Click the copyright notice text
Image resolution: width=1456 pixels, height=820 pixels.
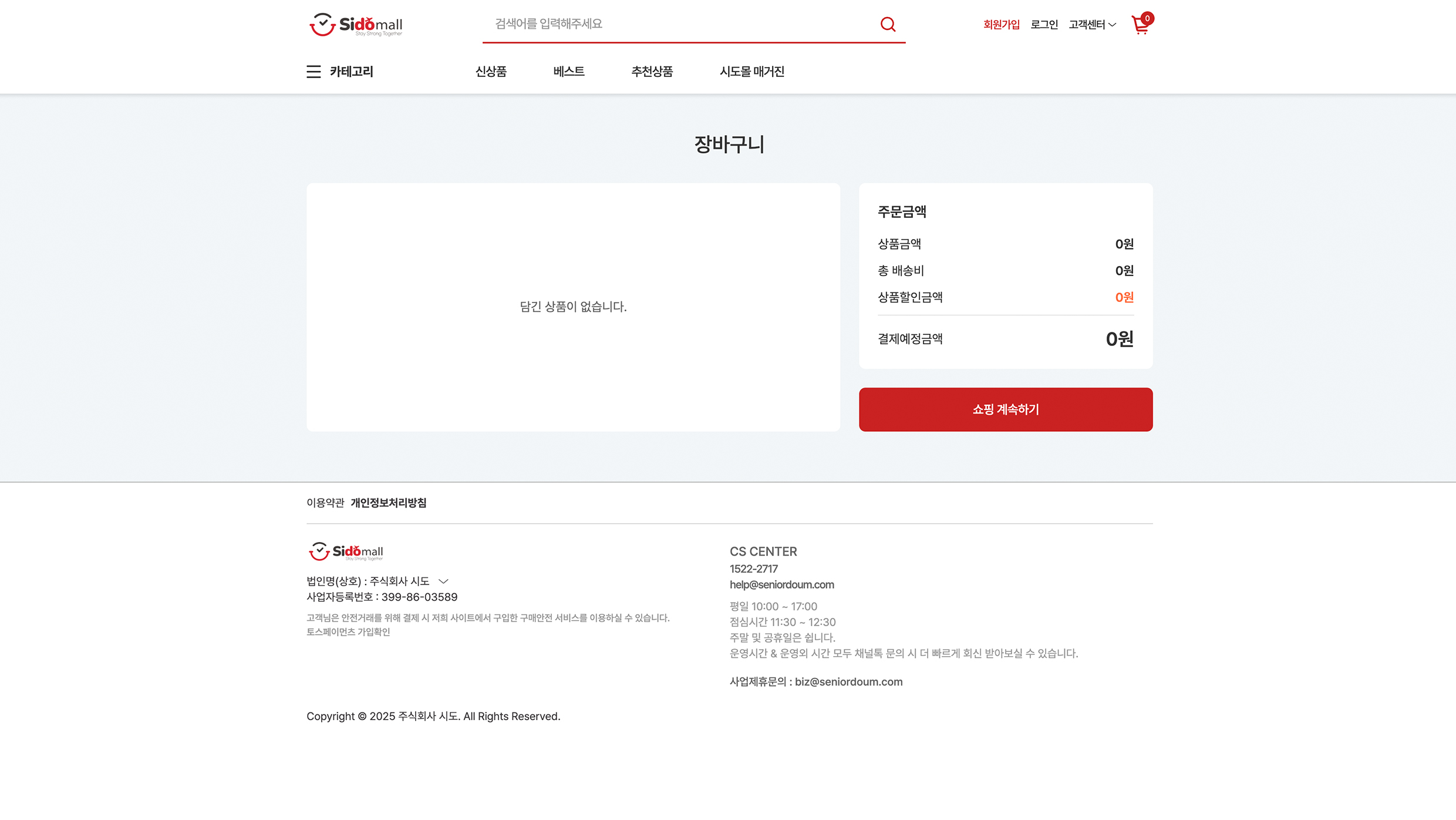click(433, 716)
